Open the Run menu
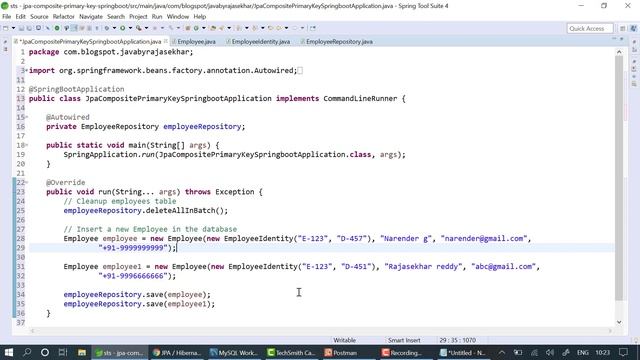The height and width of the screenshot is (360, 640). point(157,17)
